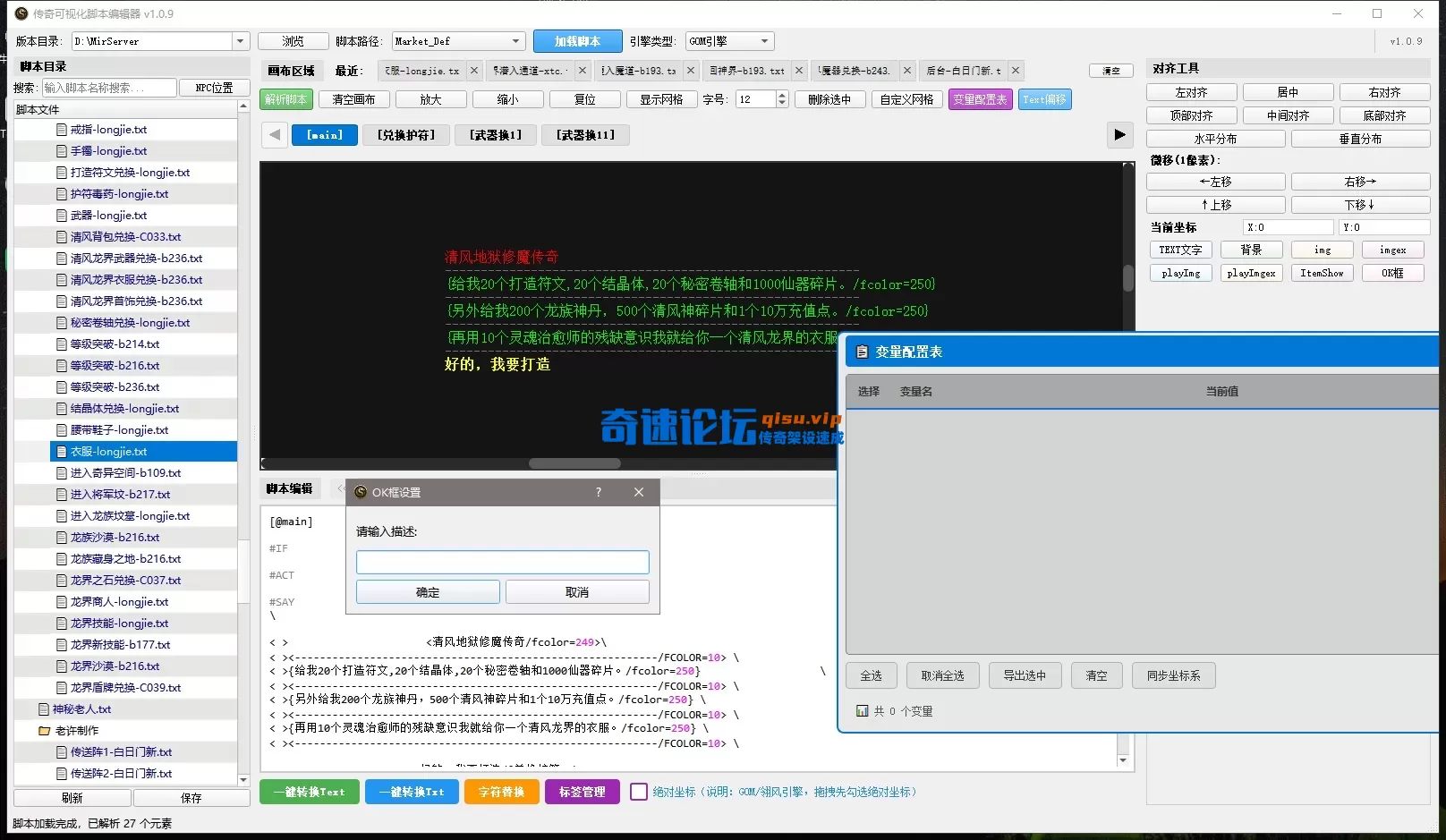Screen dimensions: 1446x840
Task: Click the right arrow at canvas tab row end
Action: pyautogui.click(x=1119, y=135)
